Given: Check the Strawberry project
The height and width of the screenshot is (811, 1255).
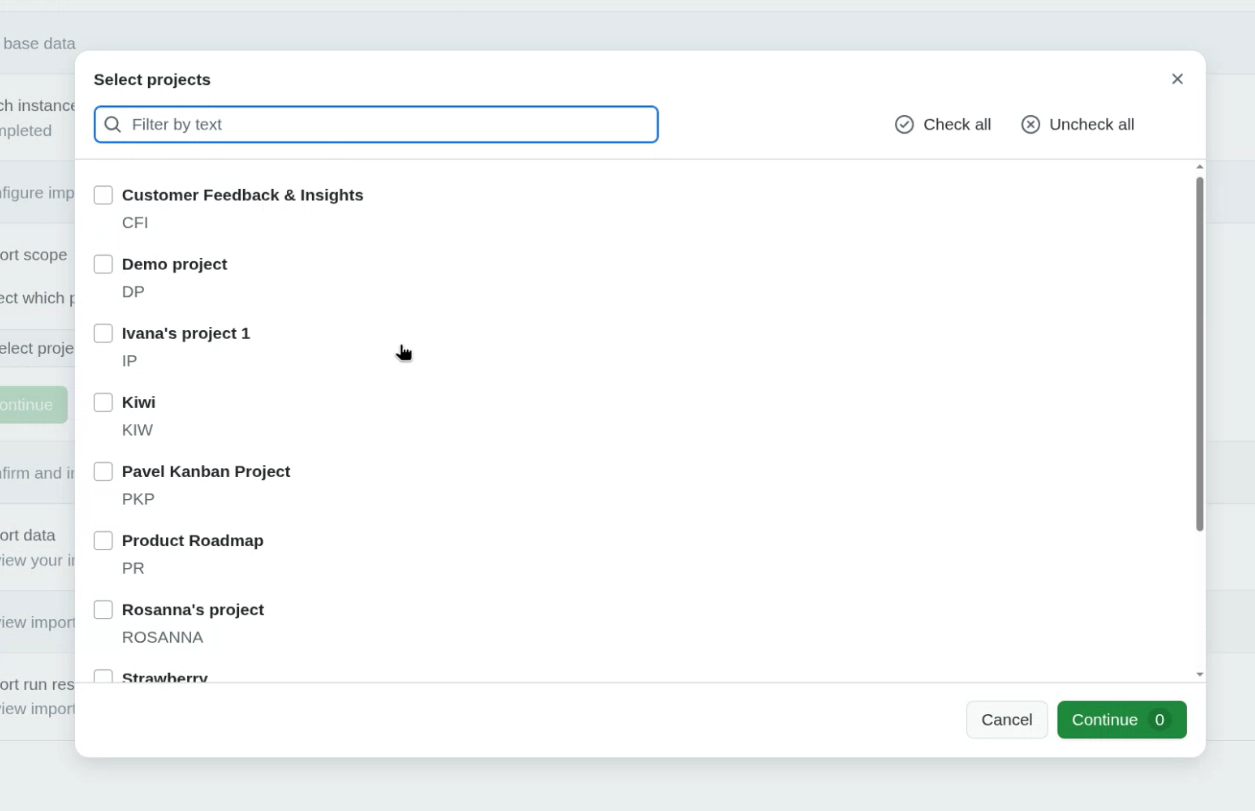Looking at the screenshot, I should 103,677.
